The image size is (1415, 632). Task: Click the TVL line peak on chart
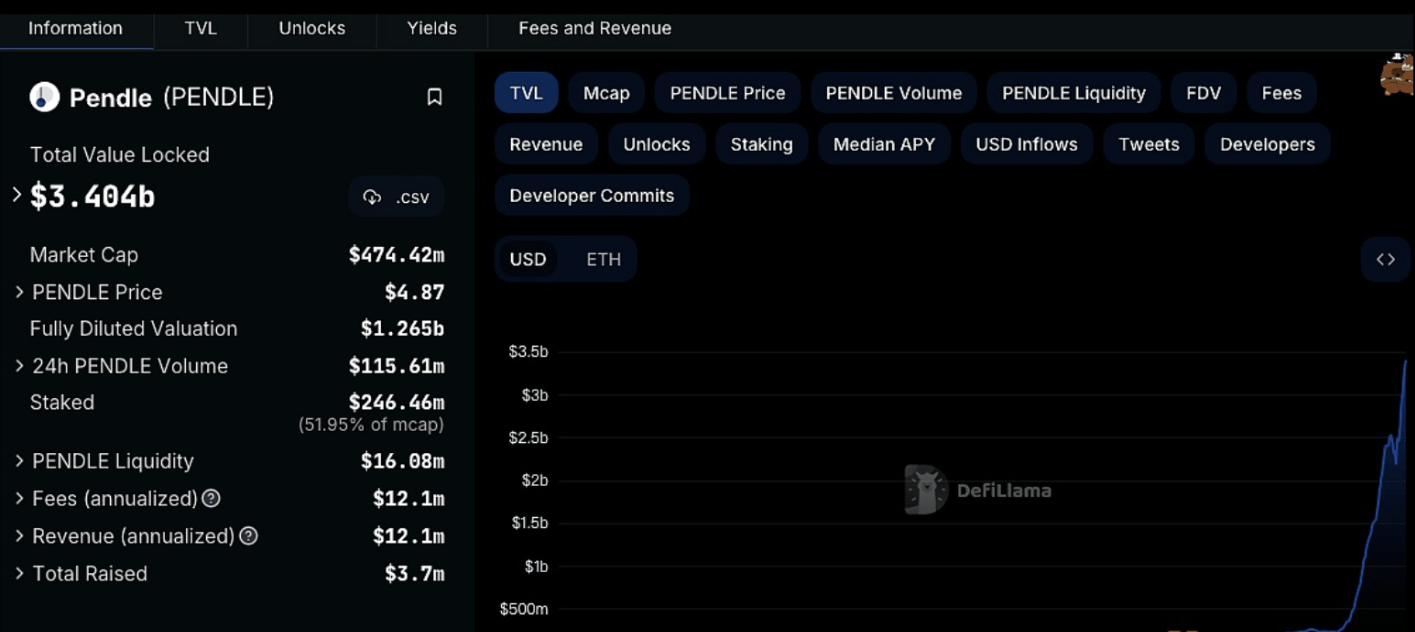(1405, 362)
